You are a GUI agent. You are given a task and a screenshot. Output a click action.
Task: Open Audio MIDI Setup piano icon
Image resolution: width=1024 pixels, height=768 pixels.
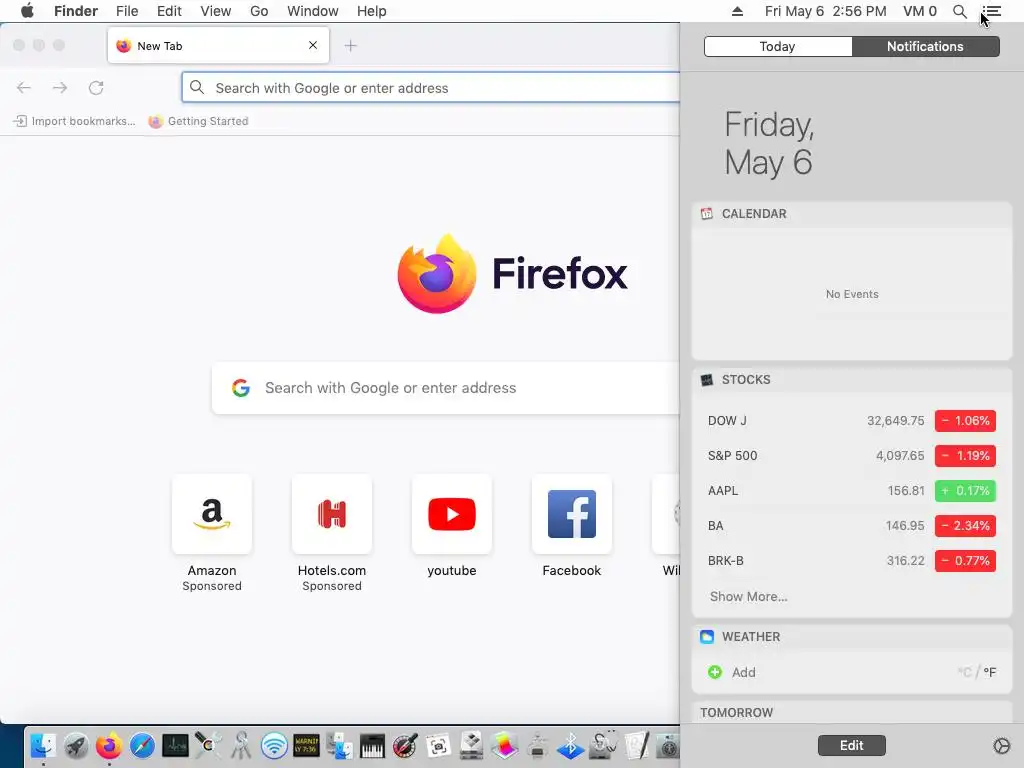[372, 745]
